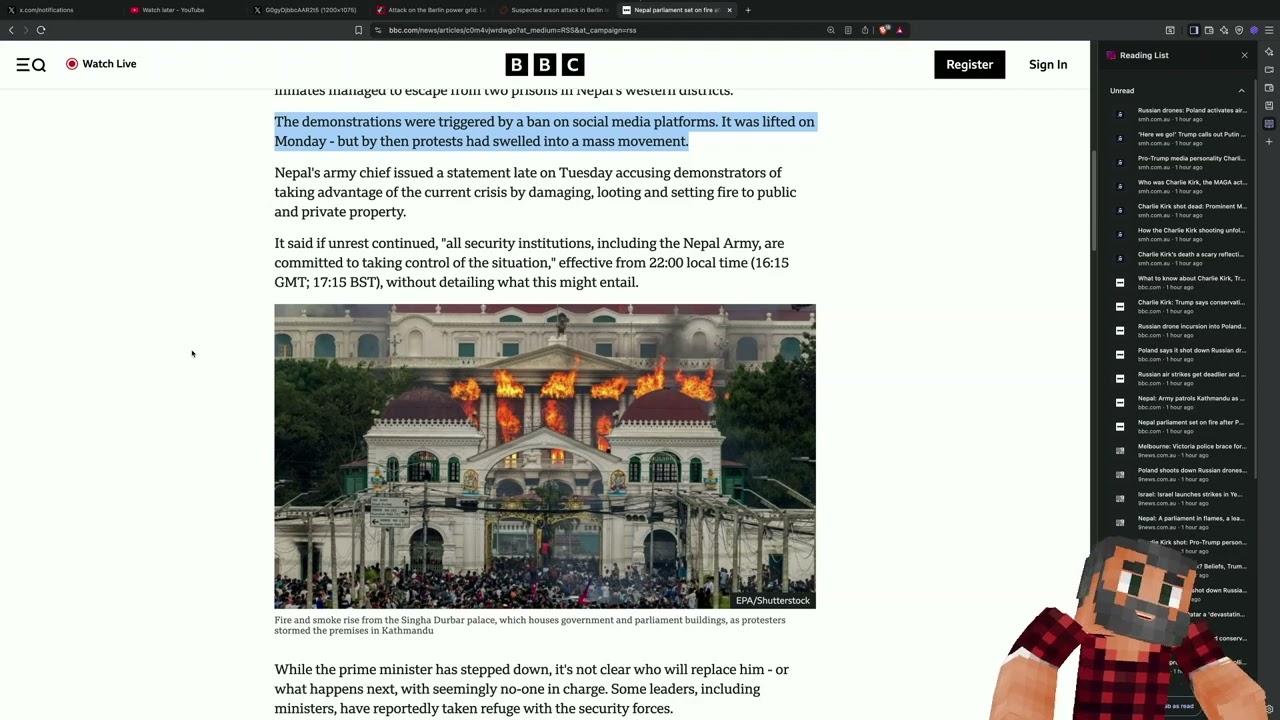Close the Nepal parliament set on fire tab
This screenshot has width=1280, height=720.
pyautogui.click(x=729, y=10)
